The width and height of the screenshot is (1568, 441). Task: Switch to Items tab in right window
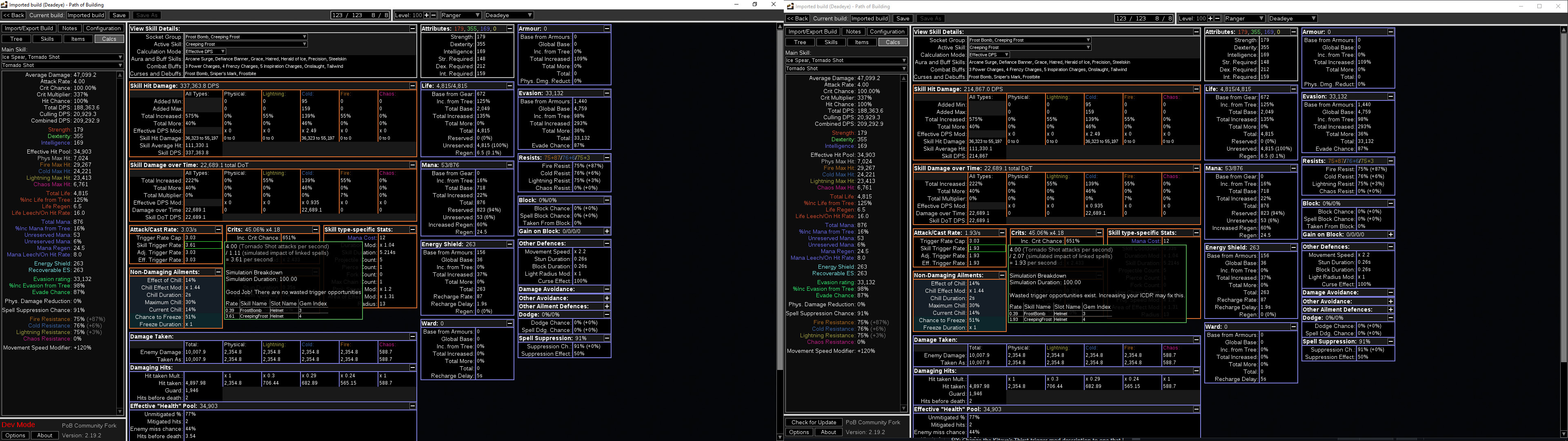pos(861,42)
